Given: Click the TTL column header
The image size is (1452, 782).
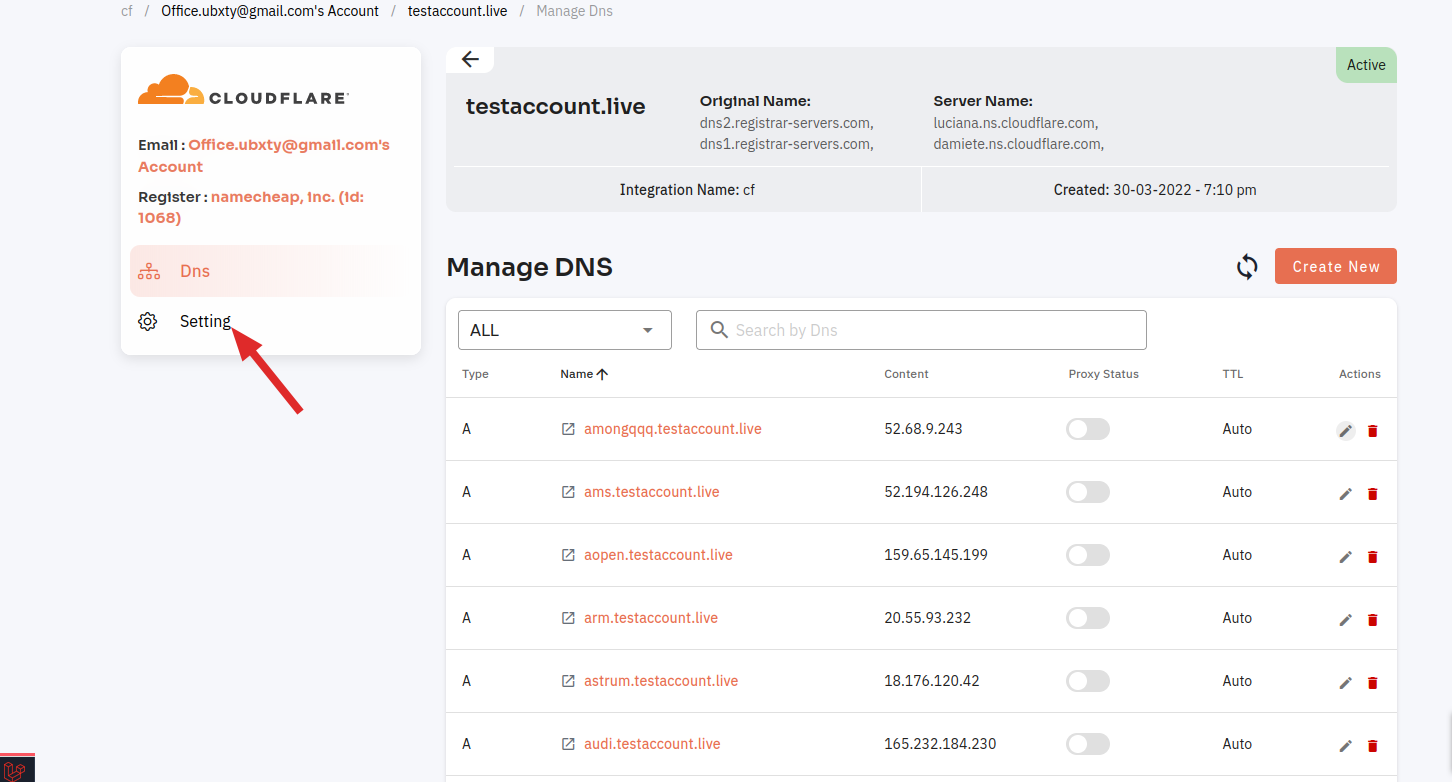Looking at the screenshot, I should 1233,374.
